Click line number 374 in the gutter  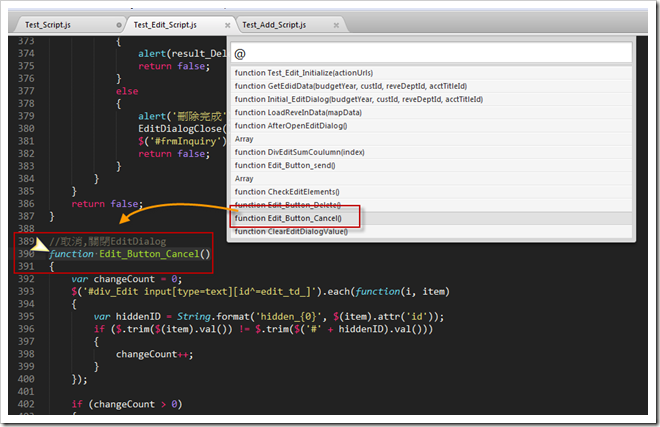(x=26, y=53)
